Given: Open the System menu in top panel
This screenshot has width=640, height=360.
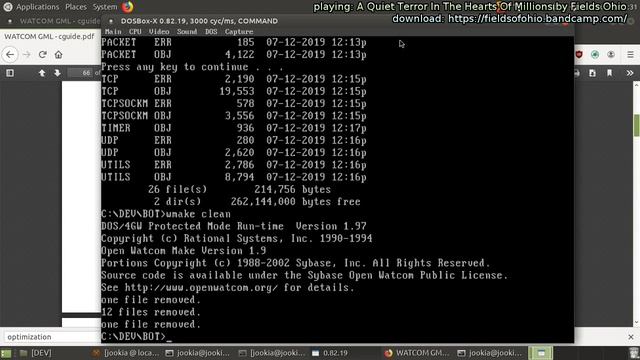Looking at the screenshot, I should [x=104, y=7].
